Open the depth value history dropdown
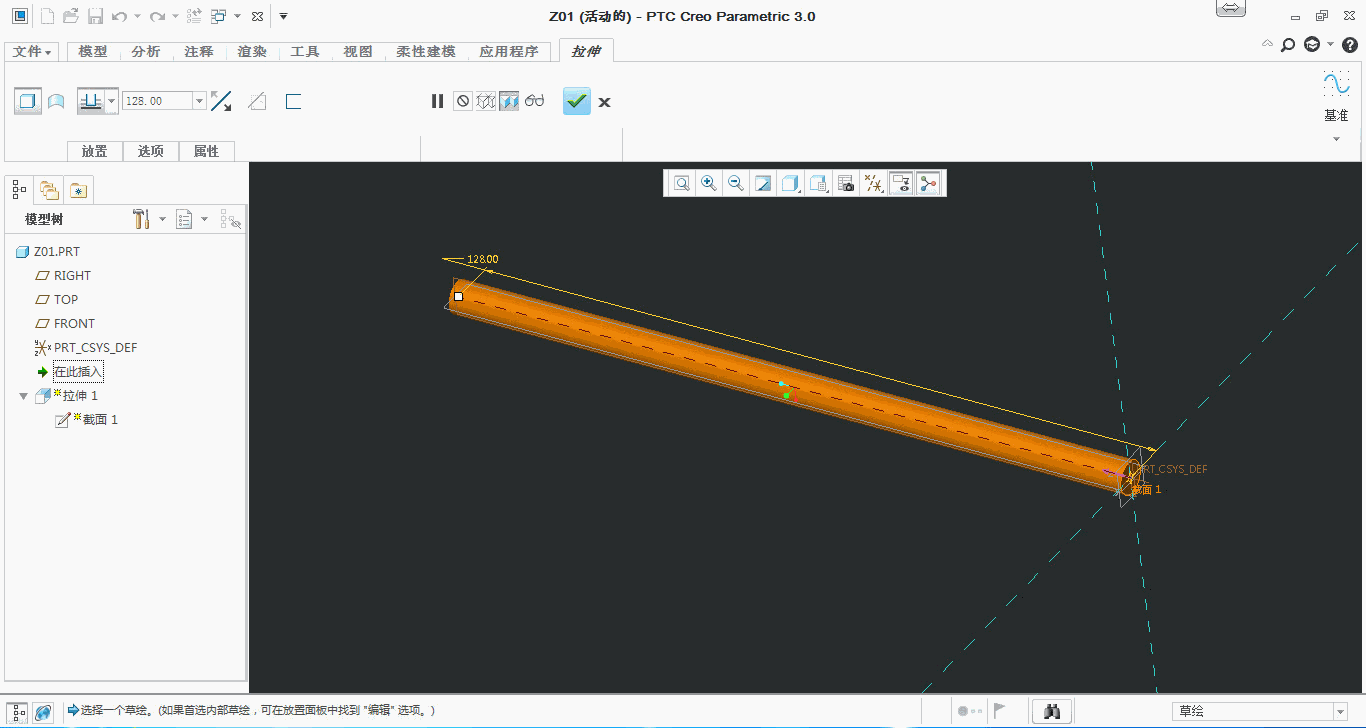The width and height of the screenshot is (1366, 728). pyautogui.click(x=200, y=101)
